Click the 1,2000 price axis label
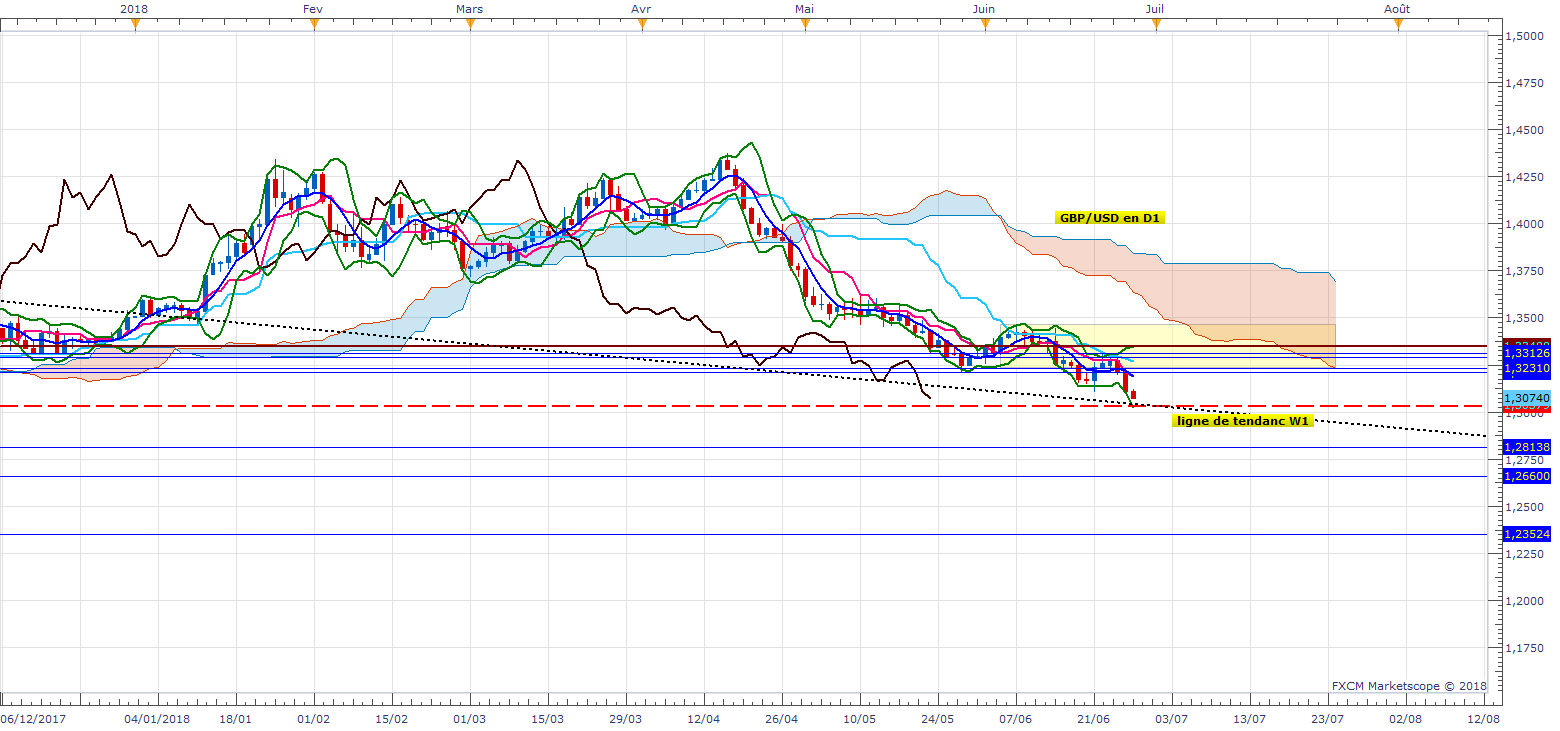Screen dimensions: 1560x731 pyautogui.click(x=1526, y=601)
